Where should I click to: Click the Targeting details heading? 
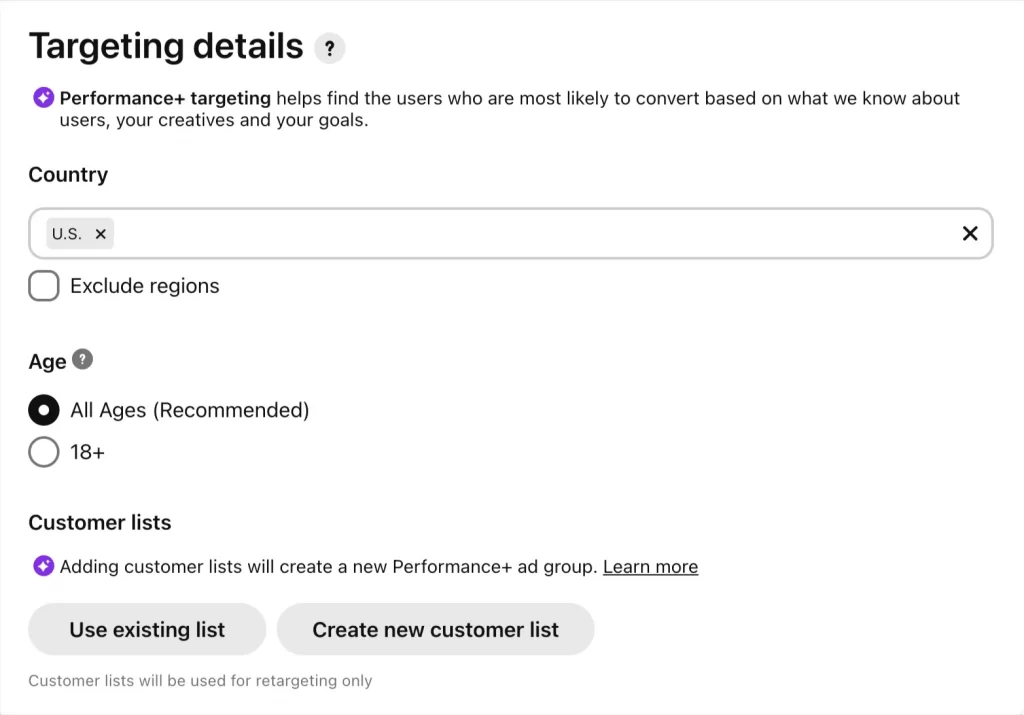pyautogui.click(x=166, y=46)
